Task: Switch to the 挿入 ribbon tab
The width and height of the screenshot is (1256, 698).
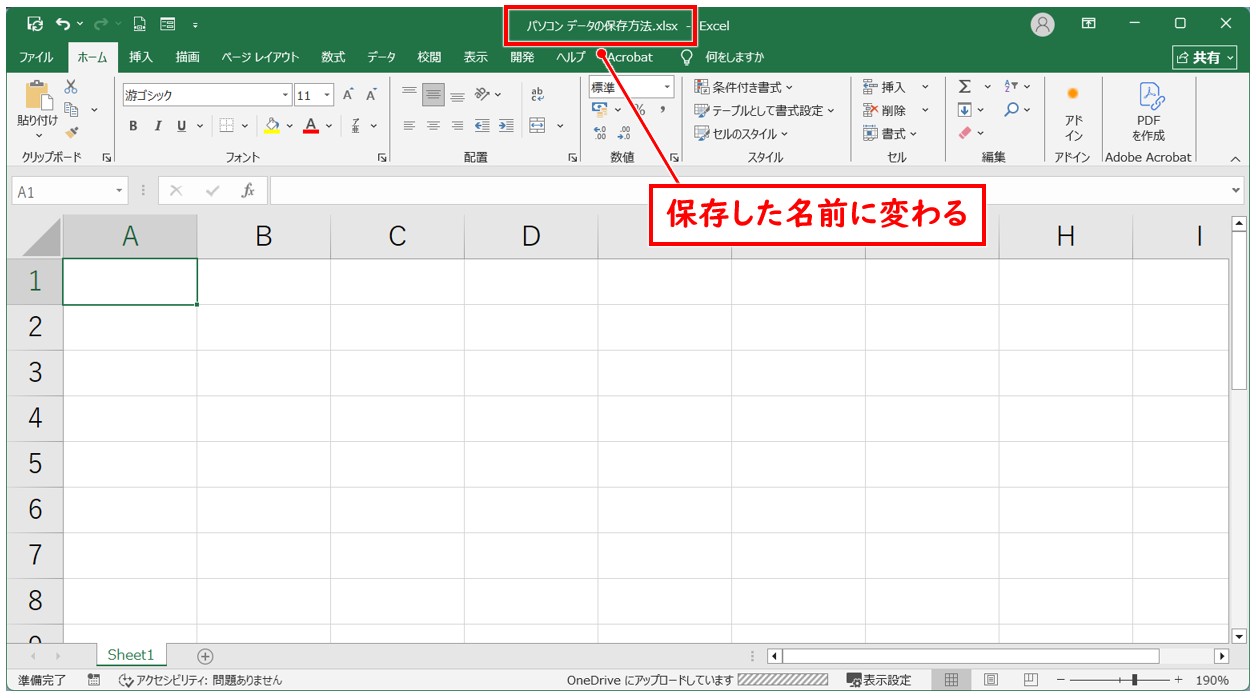Action: coord(139,57)
